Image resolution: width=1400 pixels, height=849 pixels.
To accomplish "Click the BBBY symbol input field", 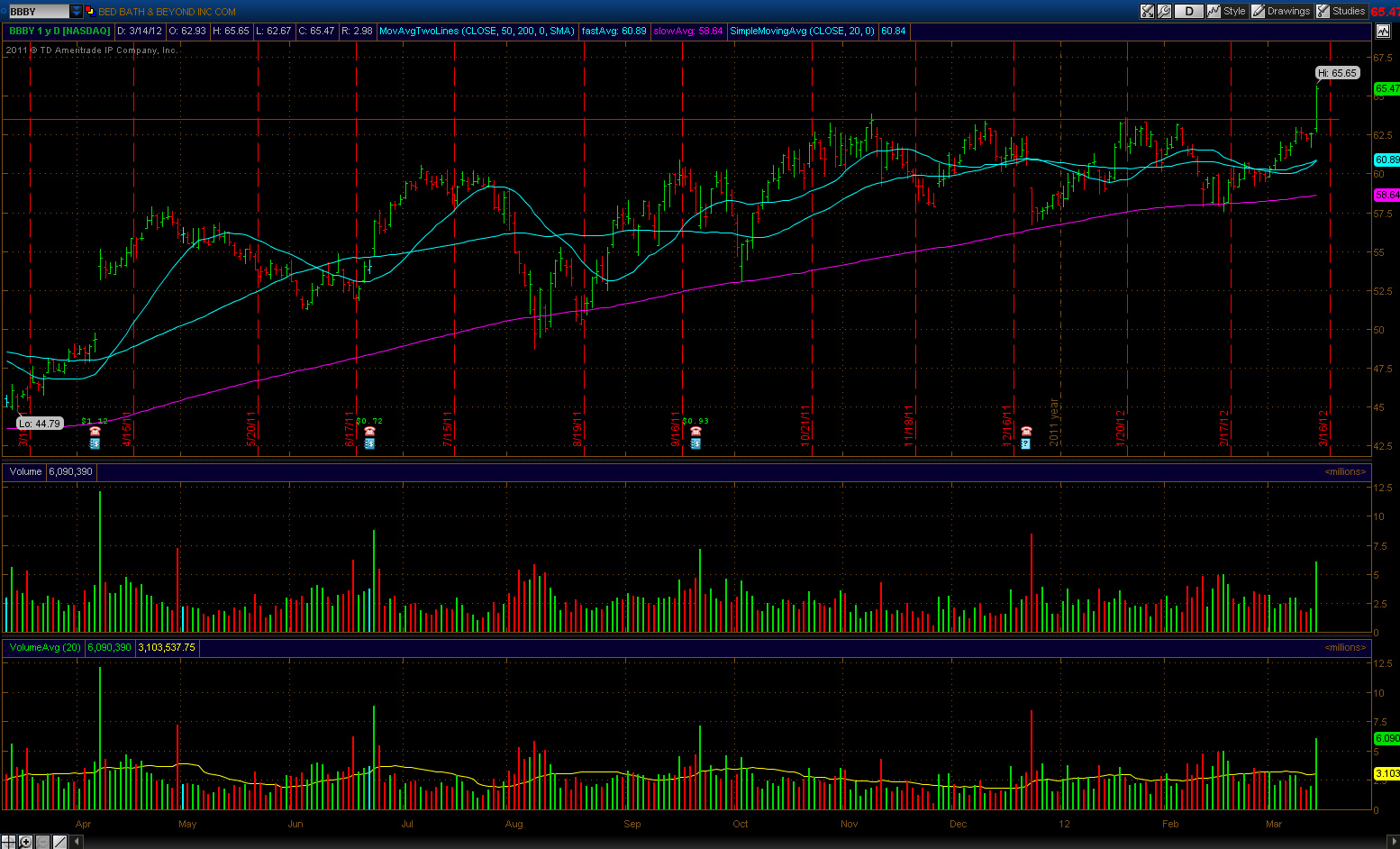I will tap(38, 11).
